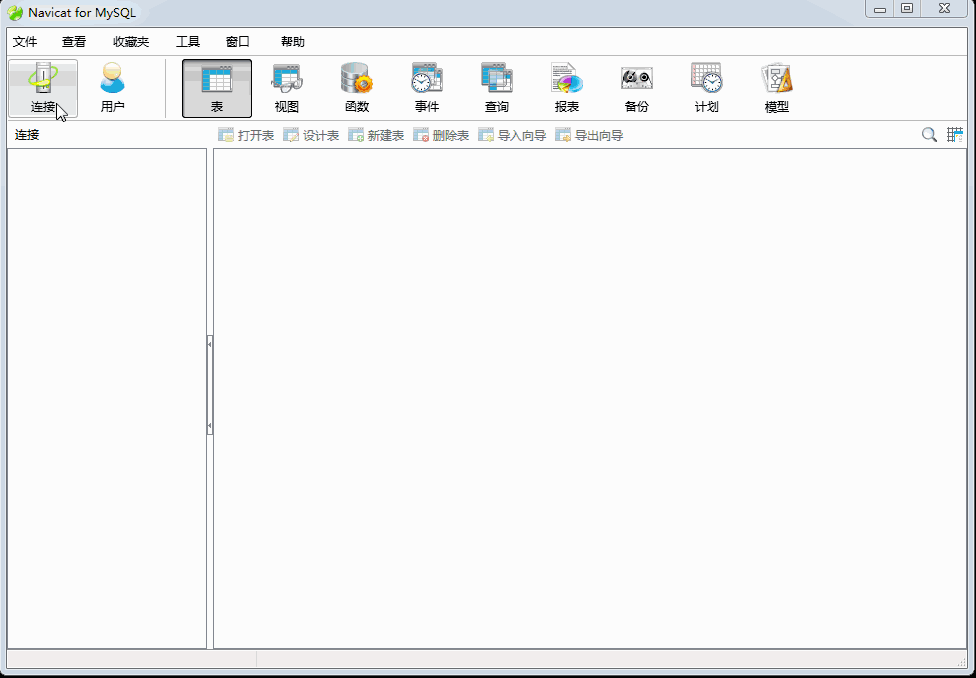Click the search magnifier icon

[929, 134]
